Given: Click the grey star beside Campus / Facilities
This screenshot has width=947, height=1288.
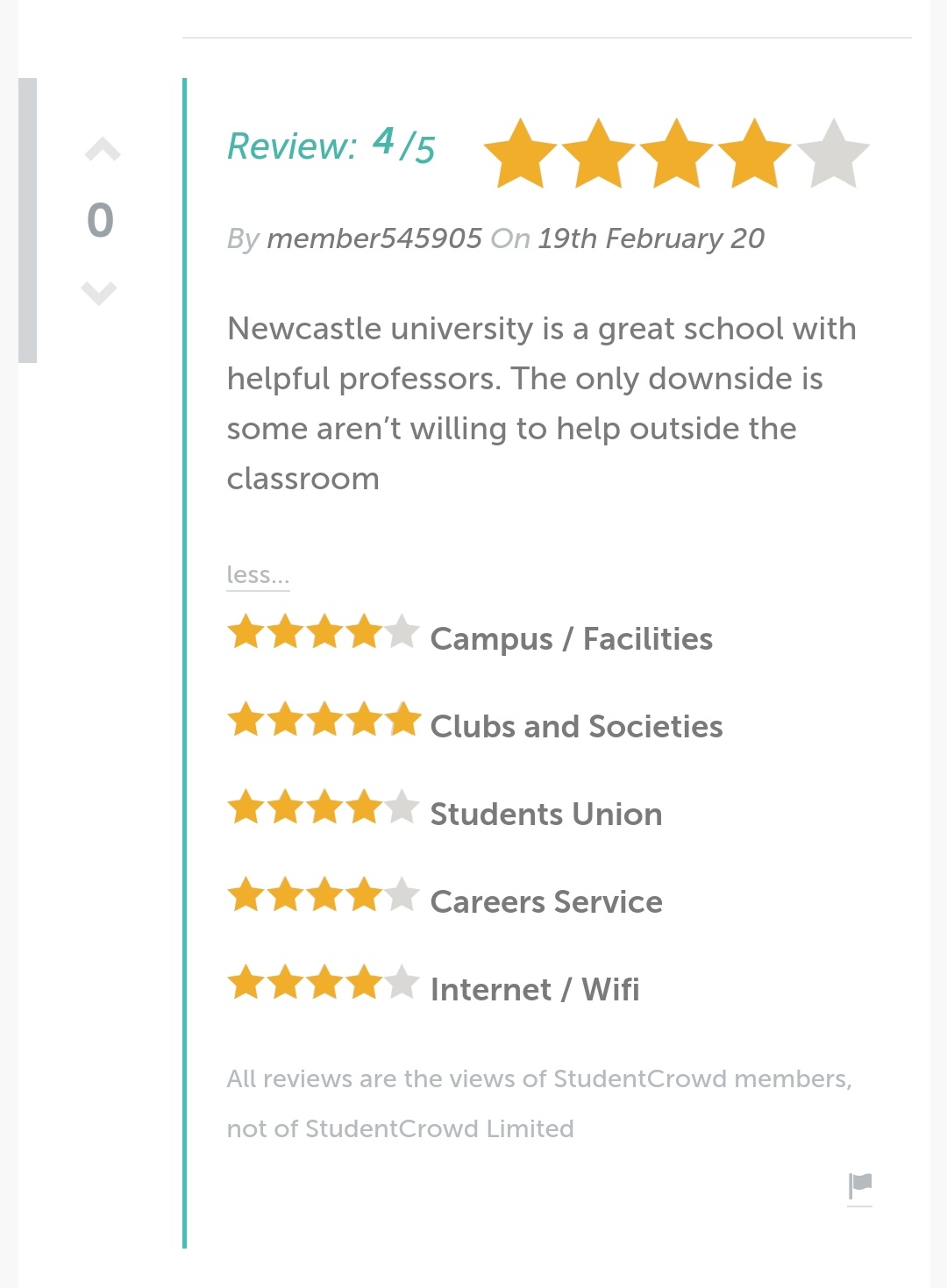Looking at the screenshot, I should pos(402,631).
